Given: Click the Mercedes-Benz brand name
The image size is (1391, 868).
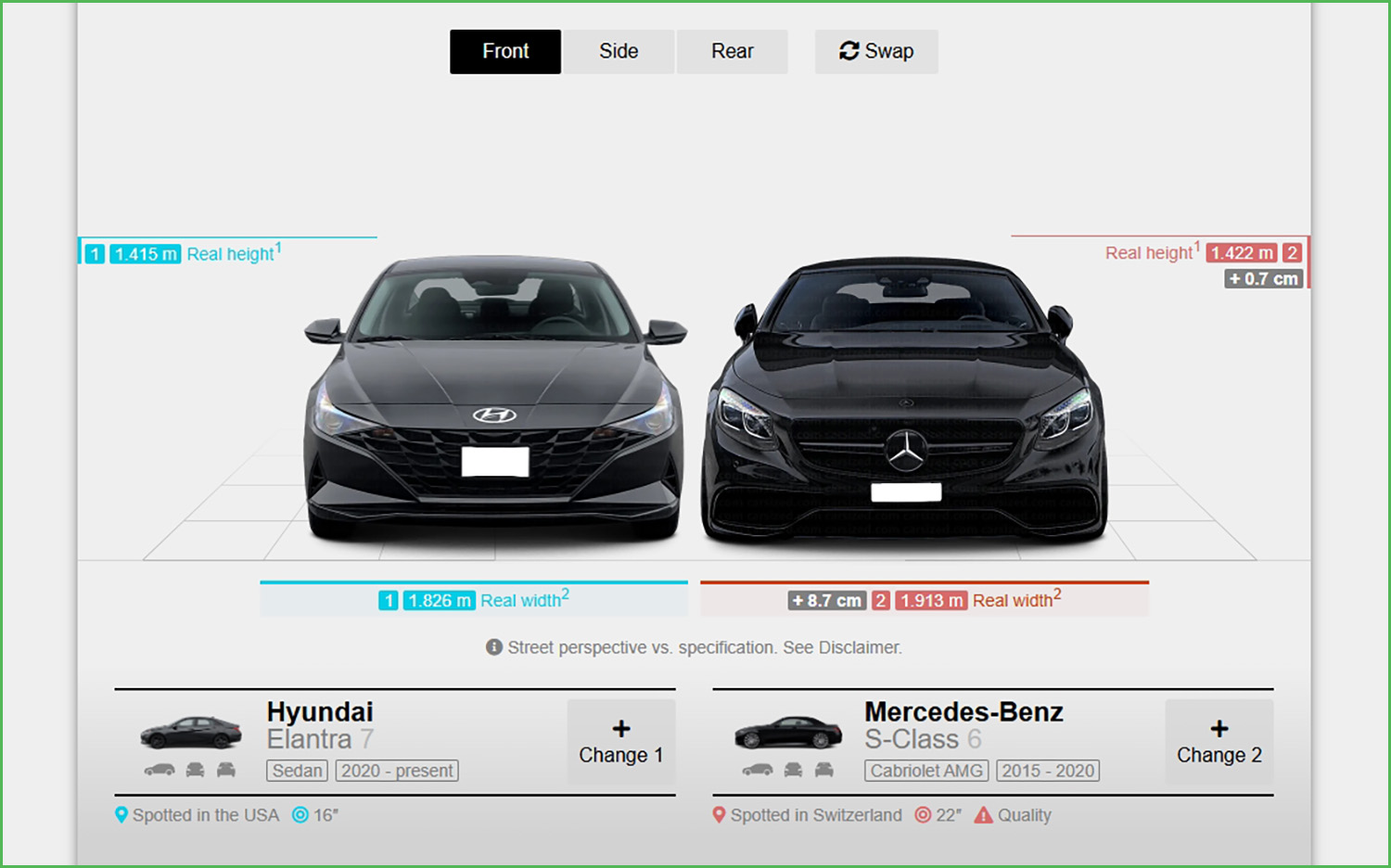Looking at the screenshot, I should (x=964, y=711).
